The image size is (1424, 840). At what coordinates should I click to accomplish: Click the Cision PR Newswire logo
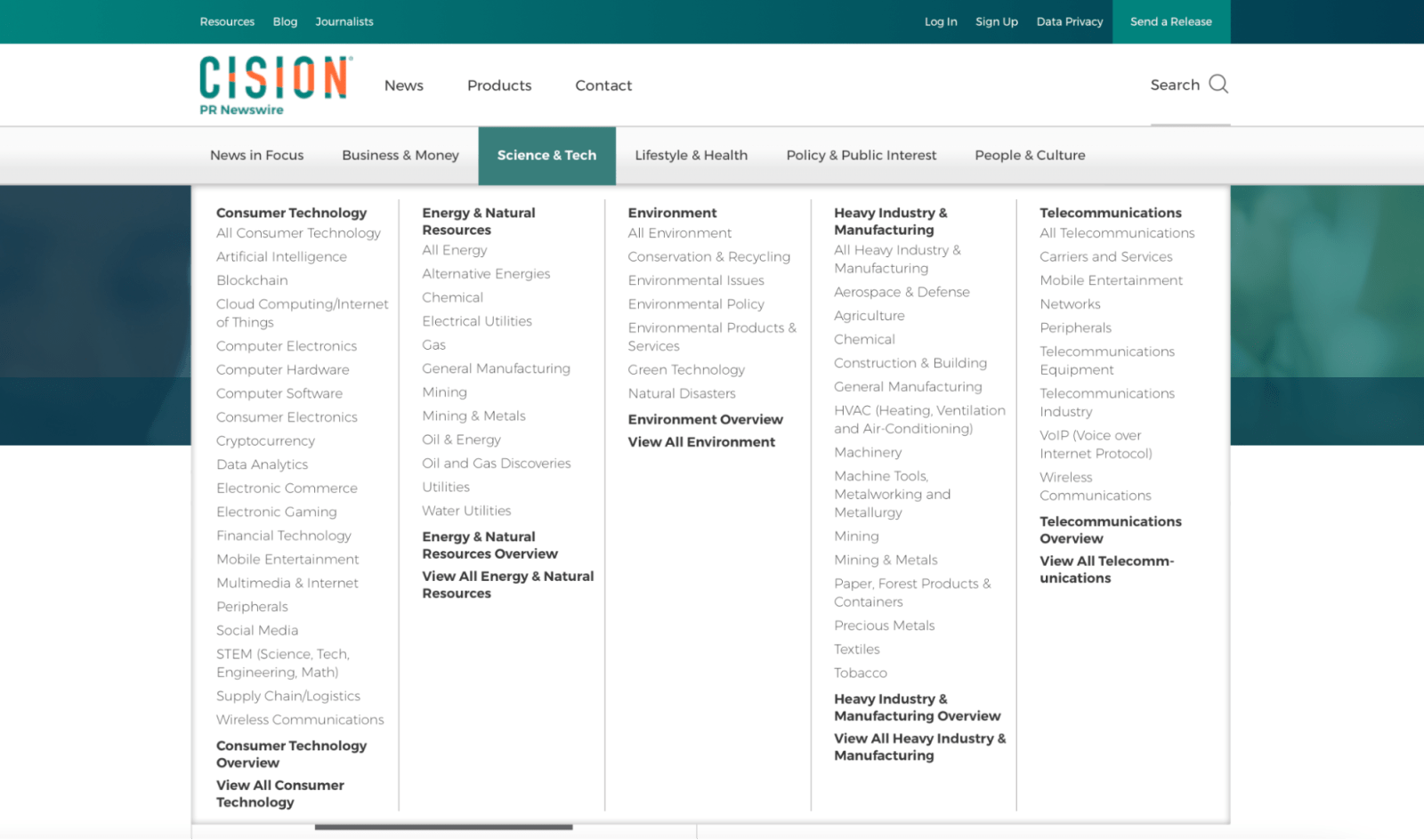tap(275, 85)
